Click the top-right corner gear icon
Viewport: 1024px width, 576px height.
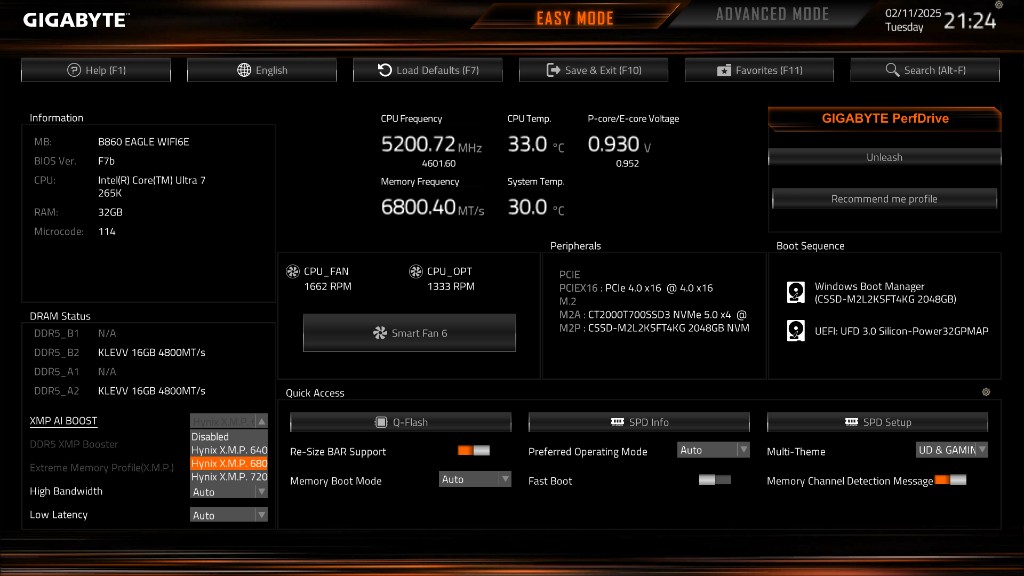tap(999, 5)
